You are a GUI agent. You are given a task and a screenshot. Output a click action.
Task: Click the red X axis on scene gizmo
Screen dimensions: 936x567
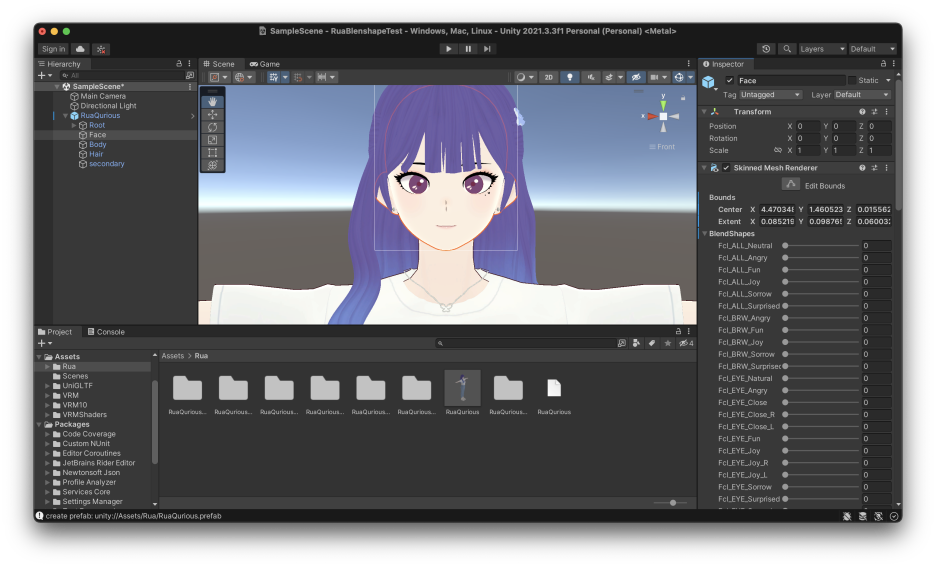point(651,116)
